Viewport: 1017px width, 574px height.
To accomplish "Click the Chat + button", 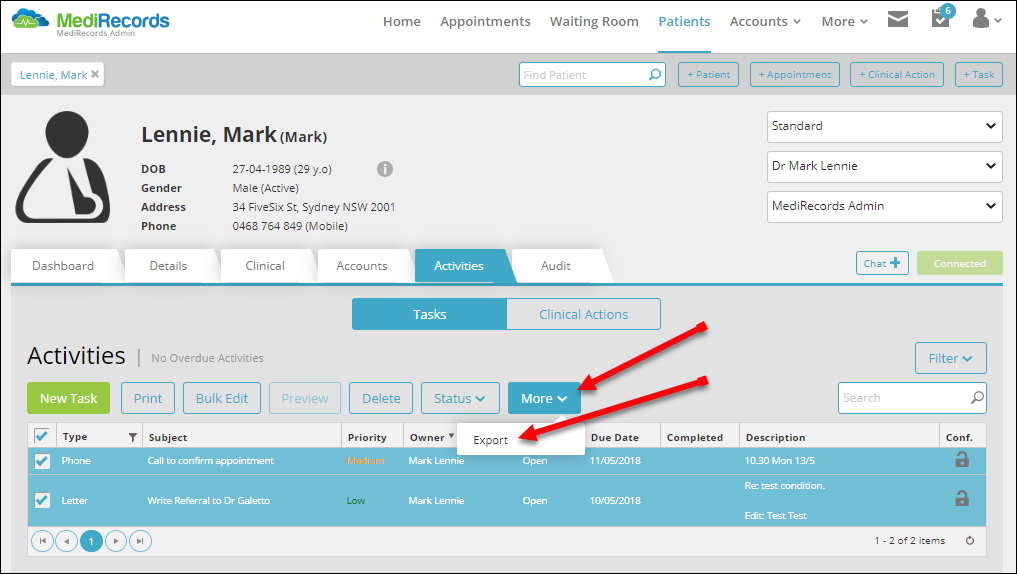I will 882,263.
